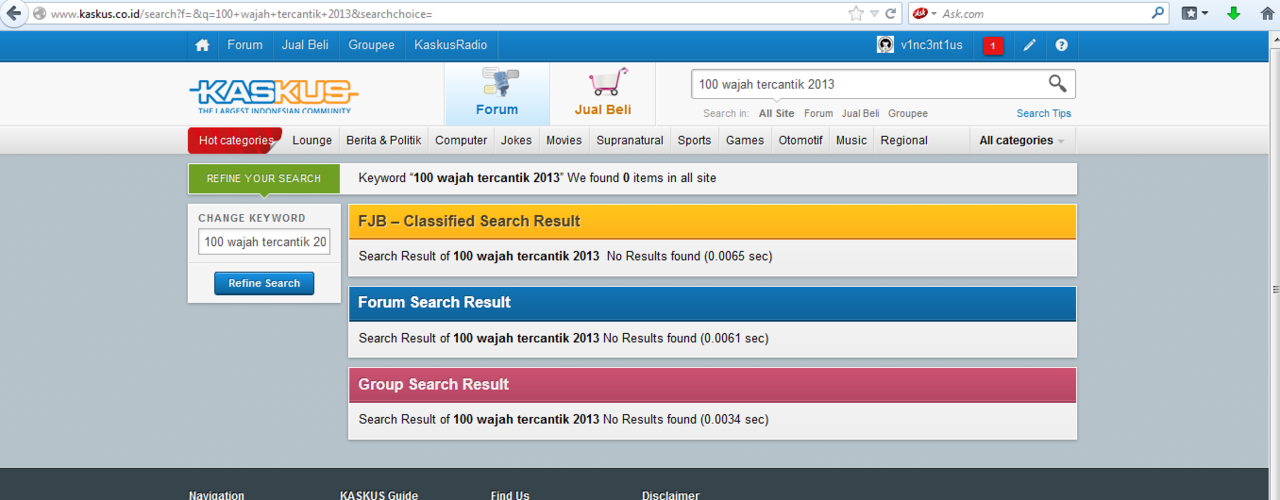Open the Games category
Image resolution: width=1280 pixels, height=500 pixels.
(745, 141)
